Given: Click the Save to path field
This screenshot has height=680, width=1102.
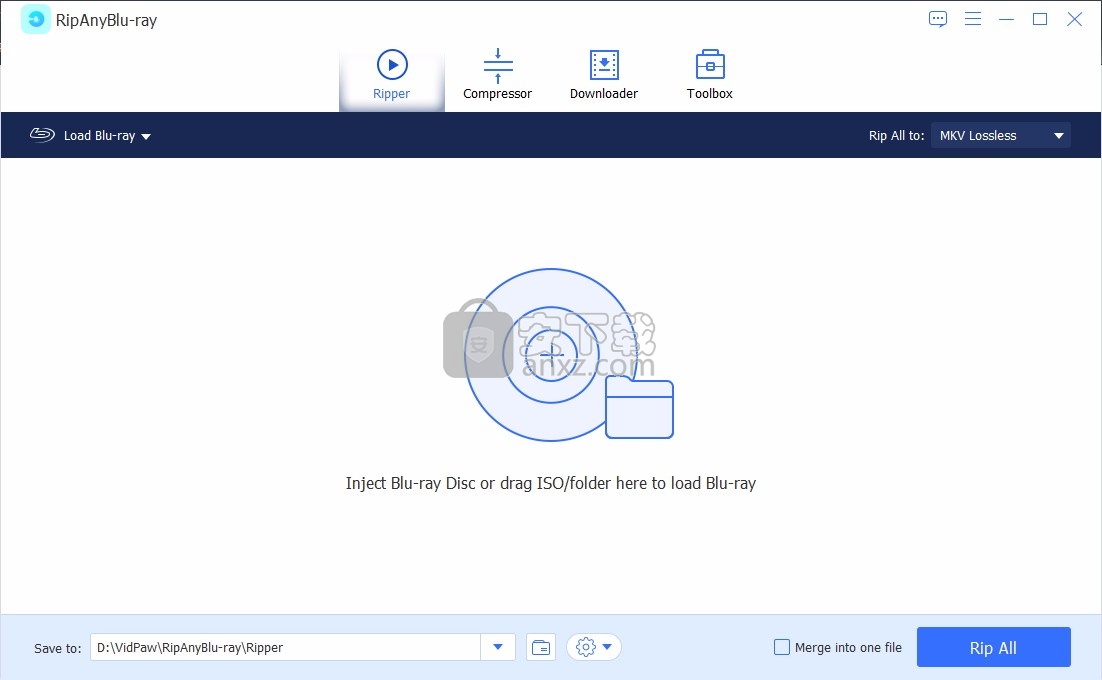Looking at the screenshot, I should [x=285, y=647].
